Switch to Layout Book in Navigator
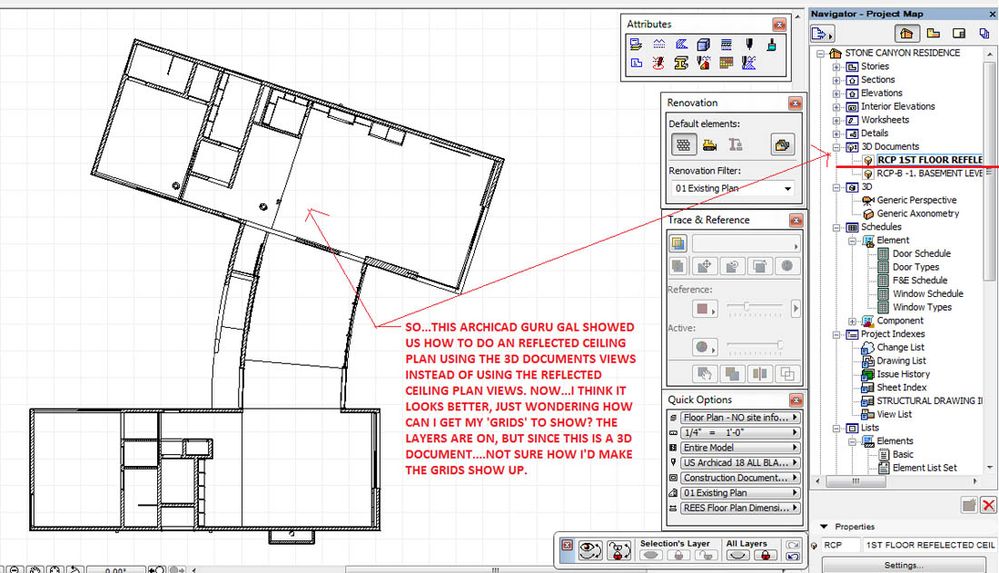Screen dimensions: 999x573 pos(959,33)
